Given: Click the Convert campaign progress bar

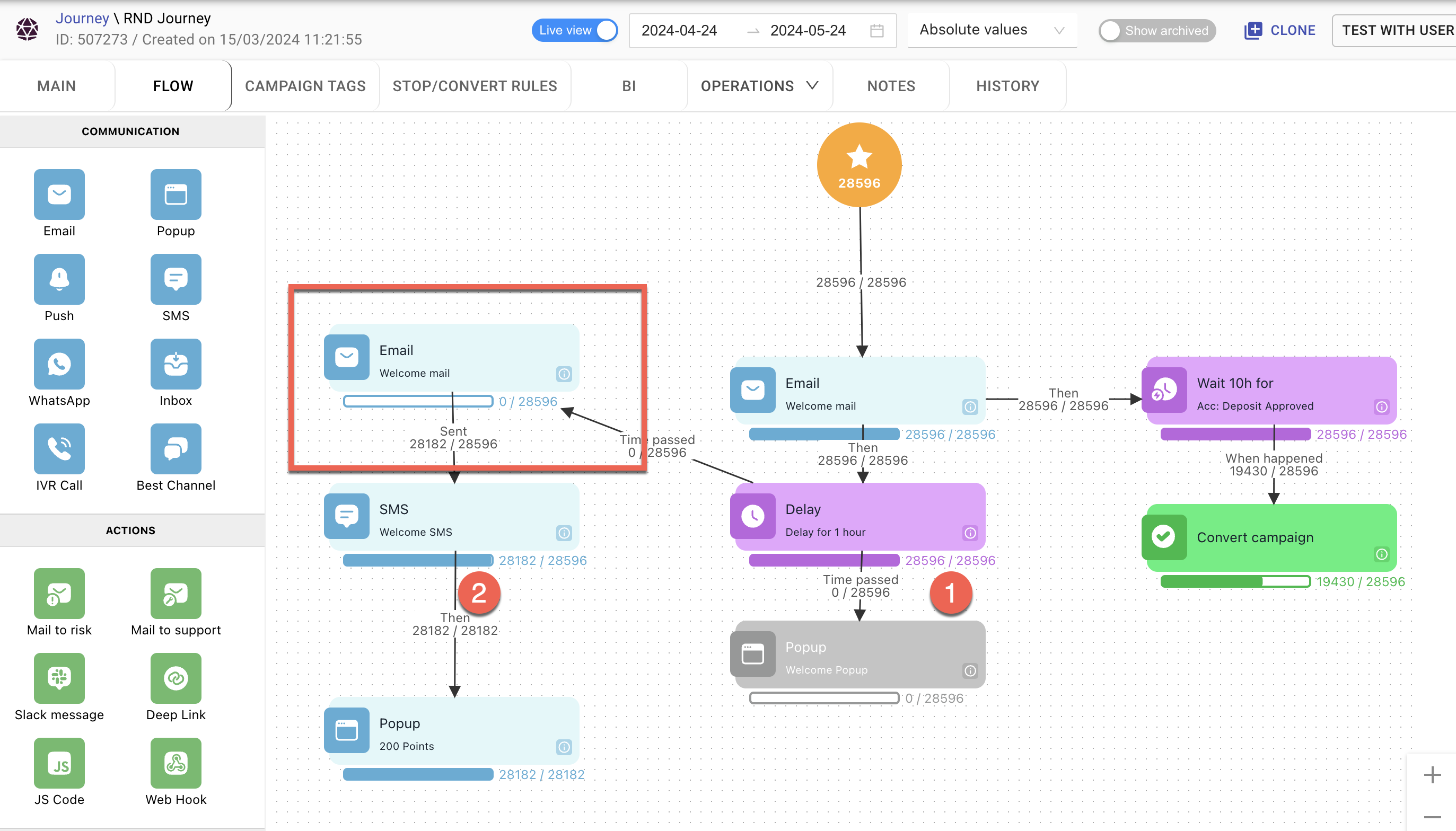Looking at the screenshot, I should point(1235,581).
